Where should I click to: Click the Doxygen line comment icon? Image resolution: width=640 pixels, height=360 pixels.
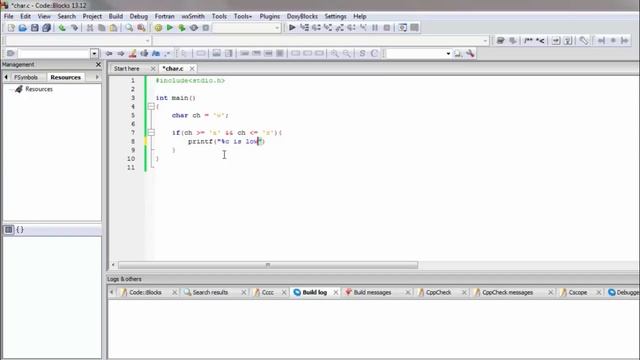pos(540,40)
